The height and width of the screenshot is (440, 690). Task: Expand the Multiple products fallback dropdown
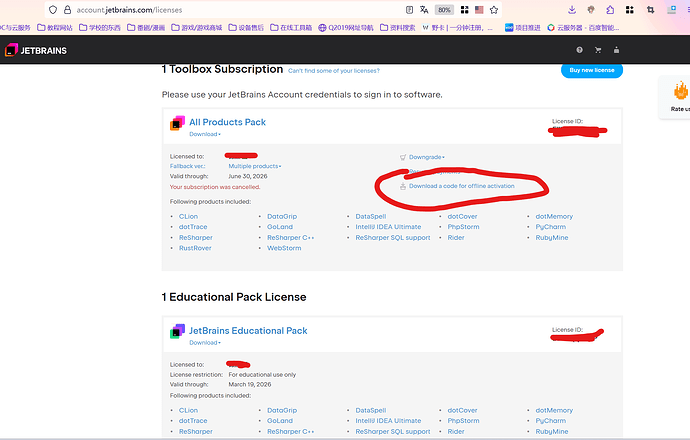255,166
